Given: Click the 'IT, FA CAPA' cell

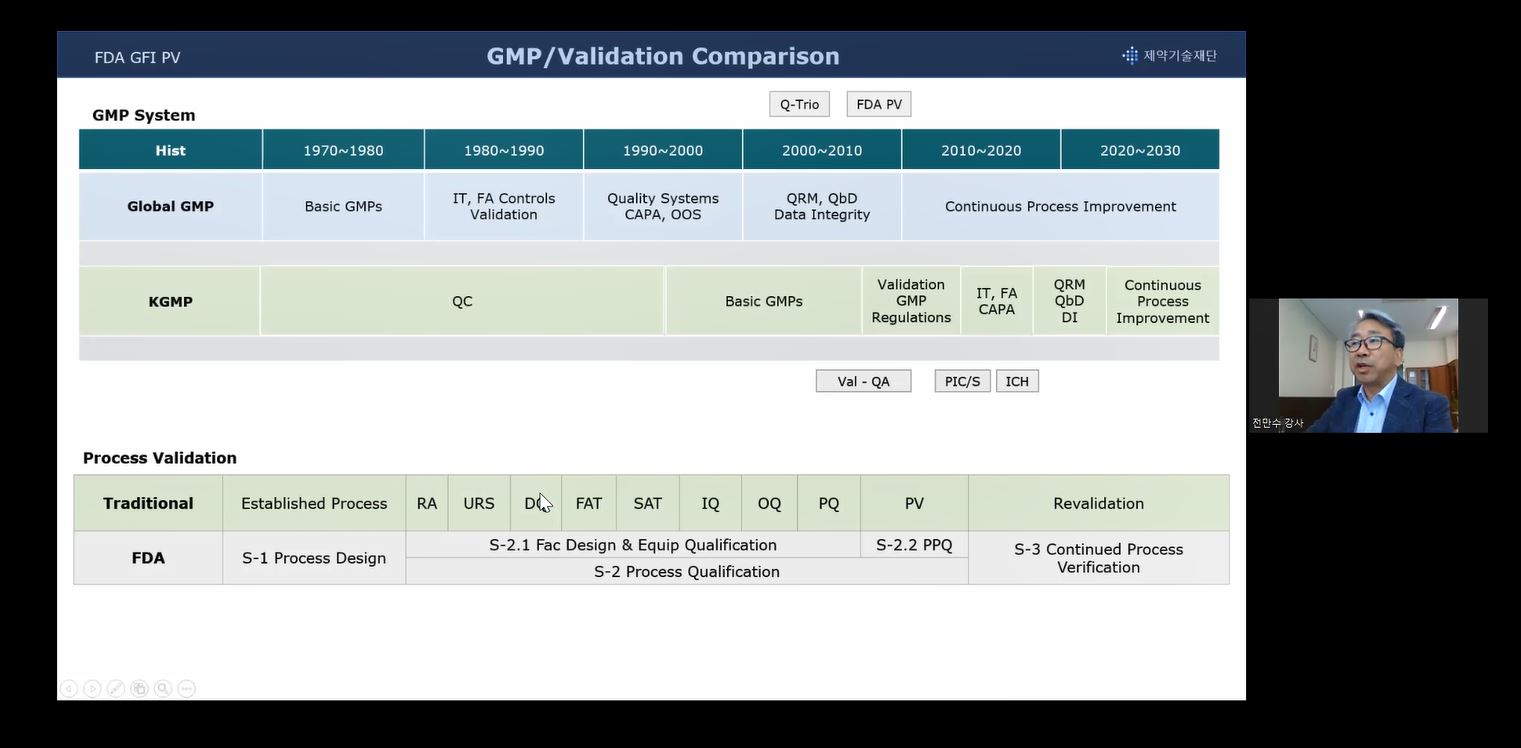Looking at the screenshot, I should (x=997, y=301).
